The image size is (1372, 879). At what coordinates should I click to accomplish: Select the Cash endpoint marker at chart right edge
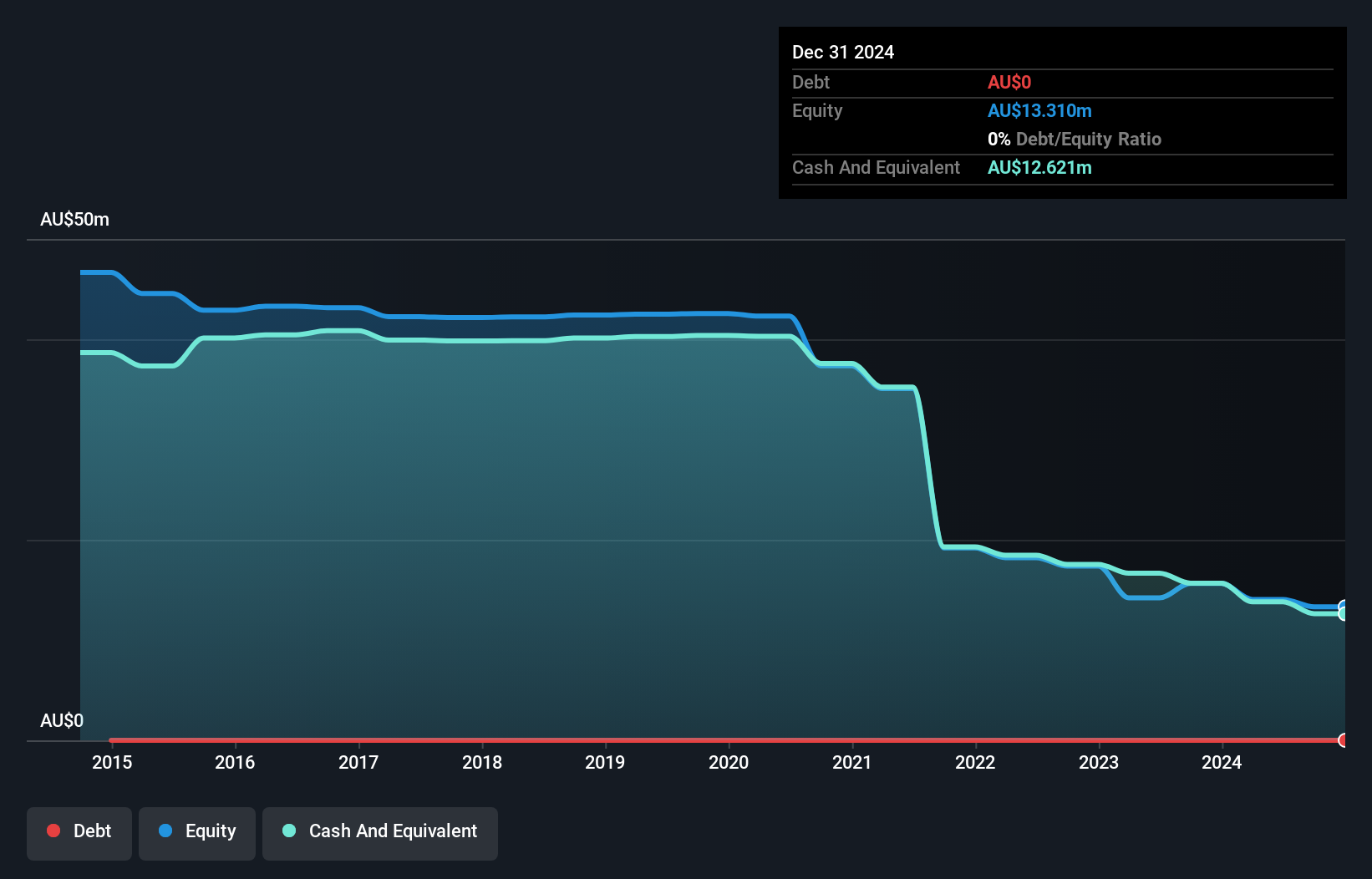point(1343,612)
